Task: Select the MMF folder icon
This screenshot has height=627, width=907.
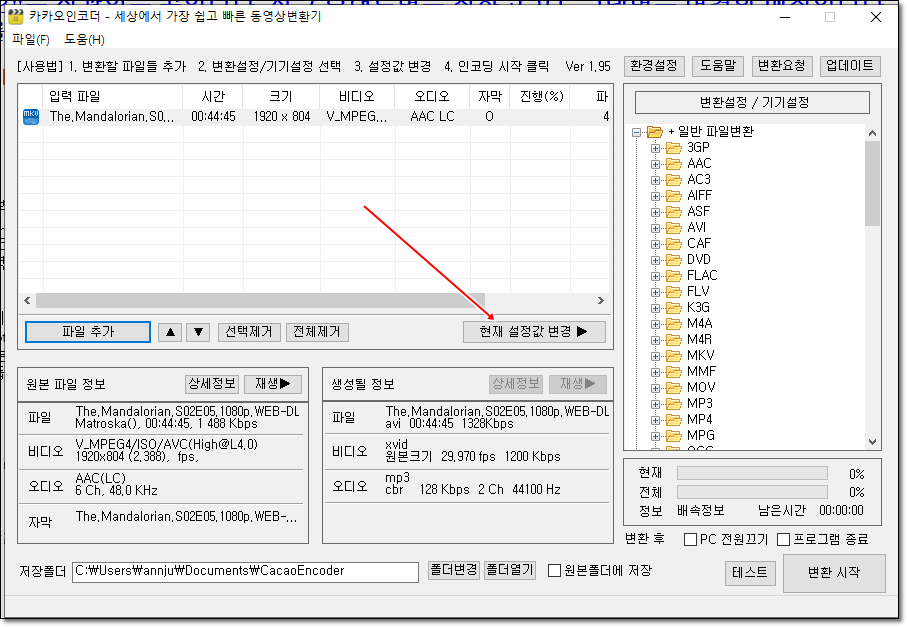Action: click(x=673, y=372)
